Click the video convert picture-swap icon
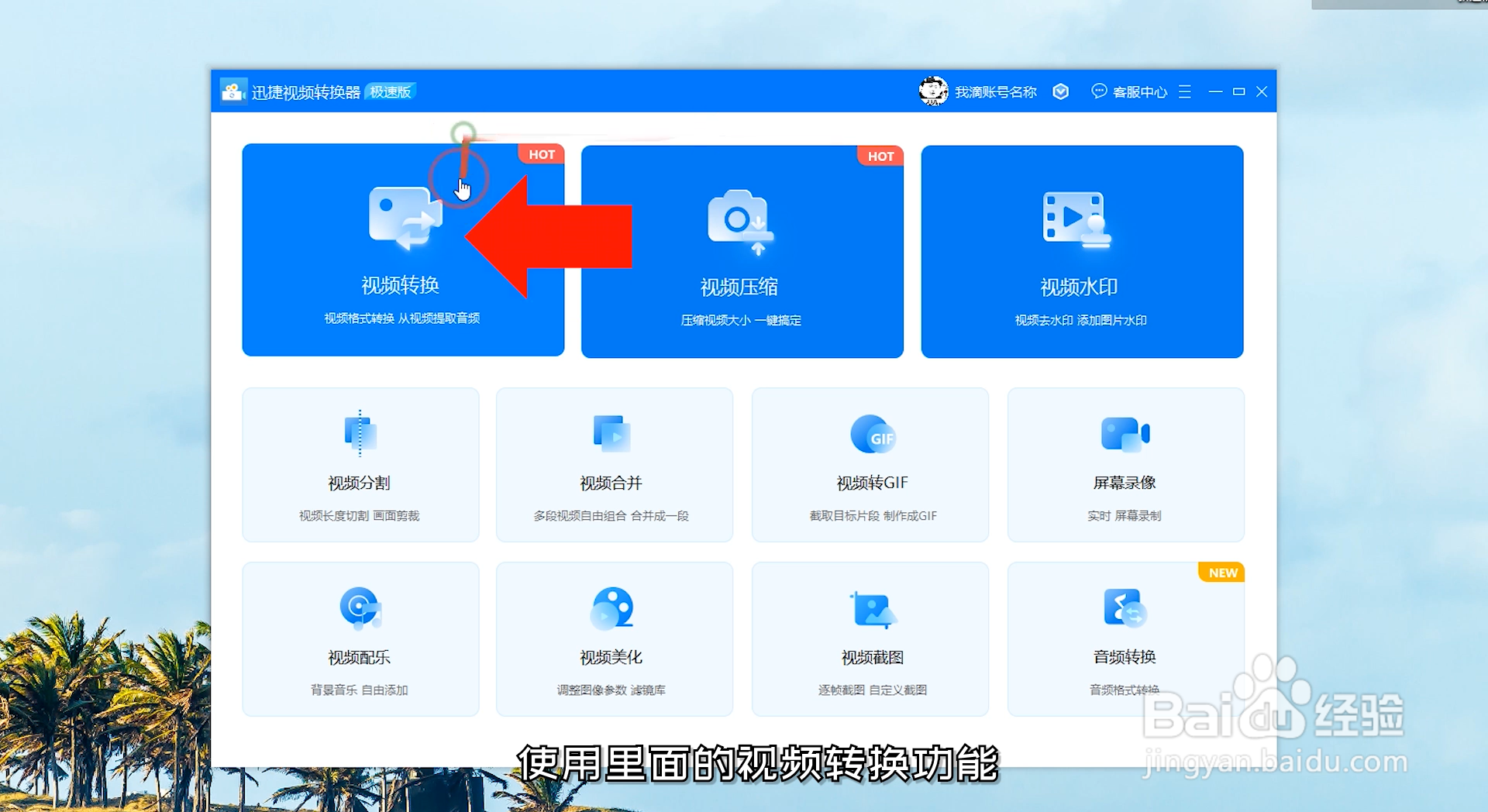The height and width of the screenshot is (812, 1488). 405,218
